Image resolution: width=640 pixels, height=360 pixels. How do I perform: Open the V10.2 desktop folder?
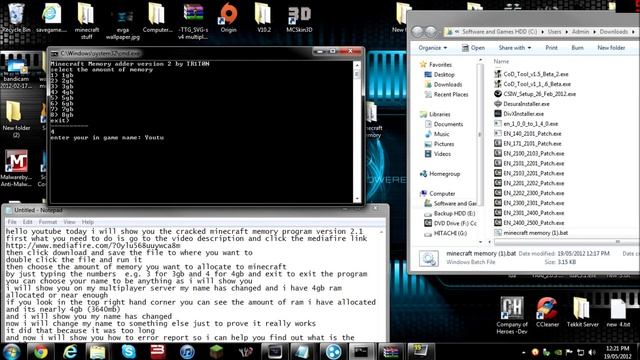(263, 18)
